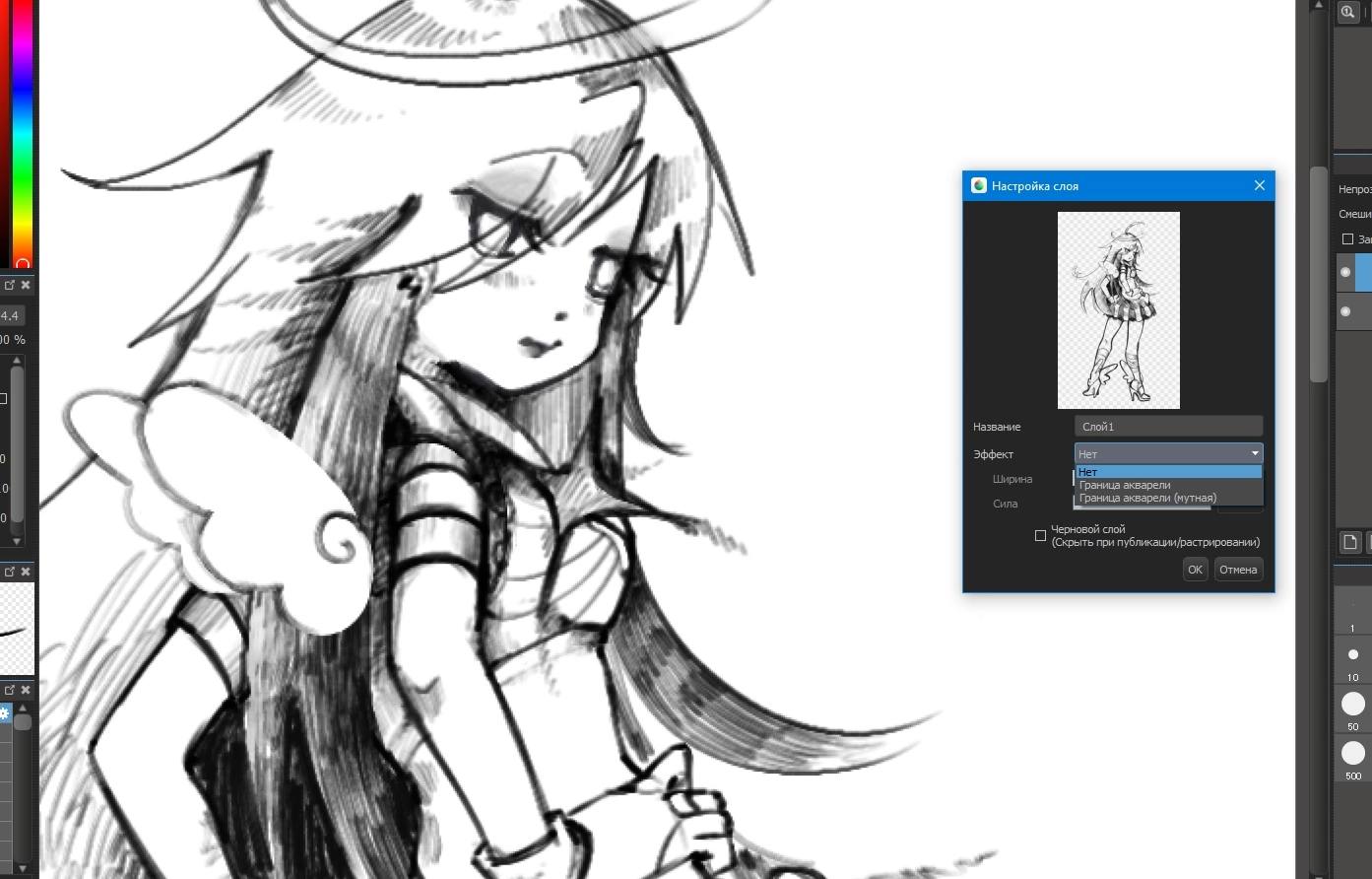Select the highlighted blue layer row
Viewport: 1372px width, 879px height.
(x=1364, y=272)
